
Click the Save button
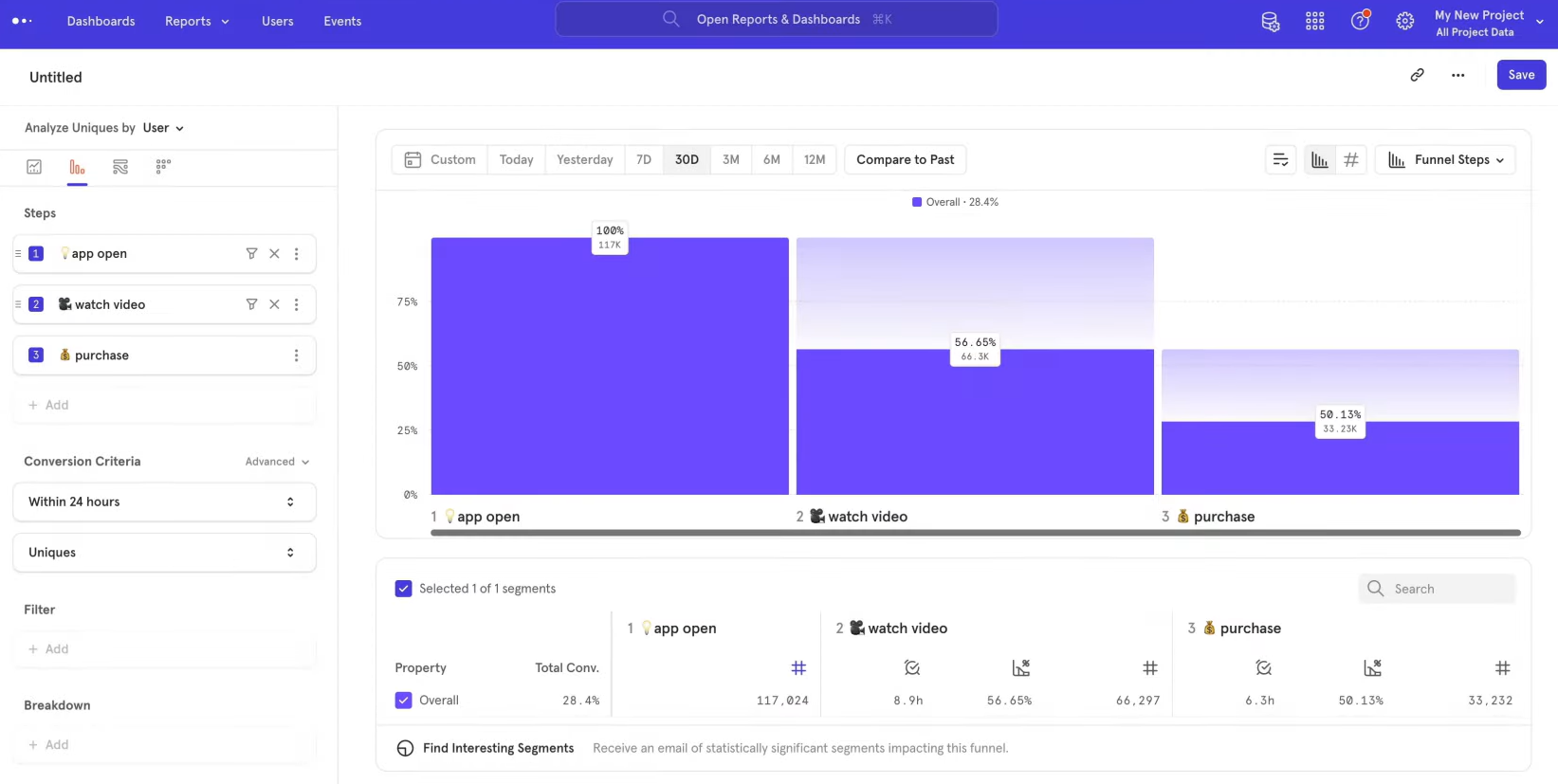(x=1520, y=75)
